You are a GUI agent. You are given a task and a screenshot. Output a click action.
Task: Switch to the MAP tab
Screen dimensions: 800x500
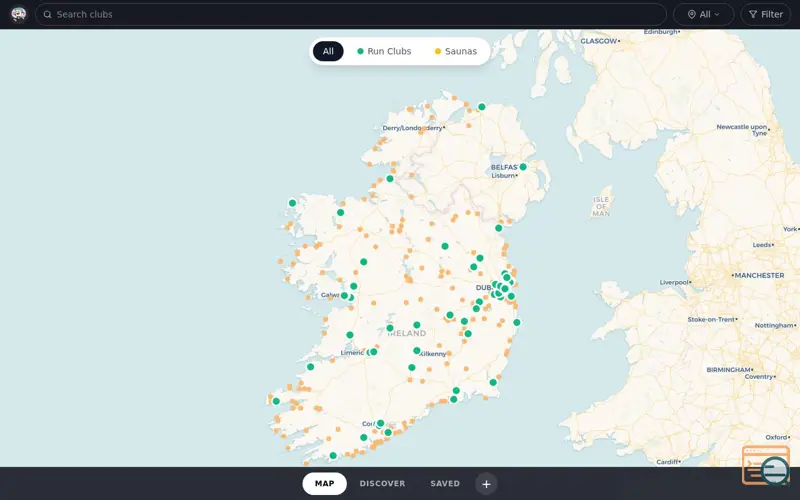[324, 483]
